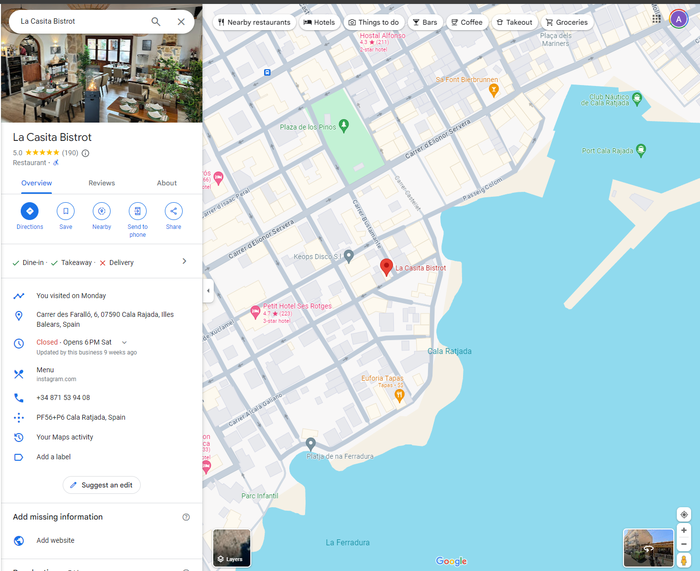700x571 pixels.
Task: Click the wheelchair accessibility icon
Action: tap(56, 163)
